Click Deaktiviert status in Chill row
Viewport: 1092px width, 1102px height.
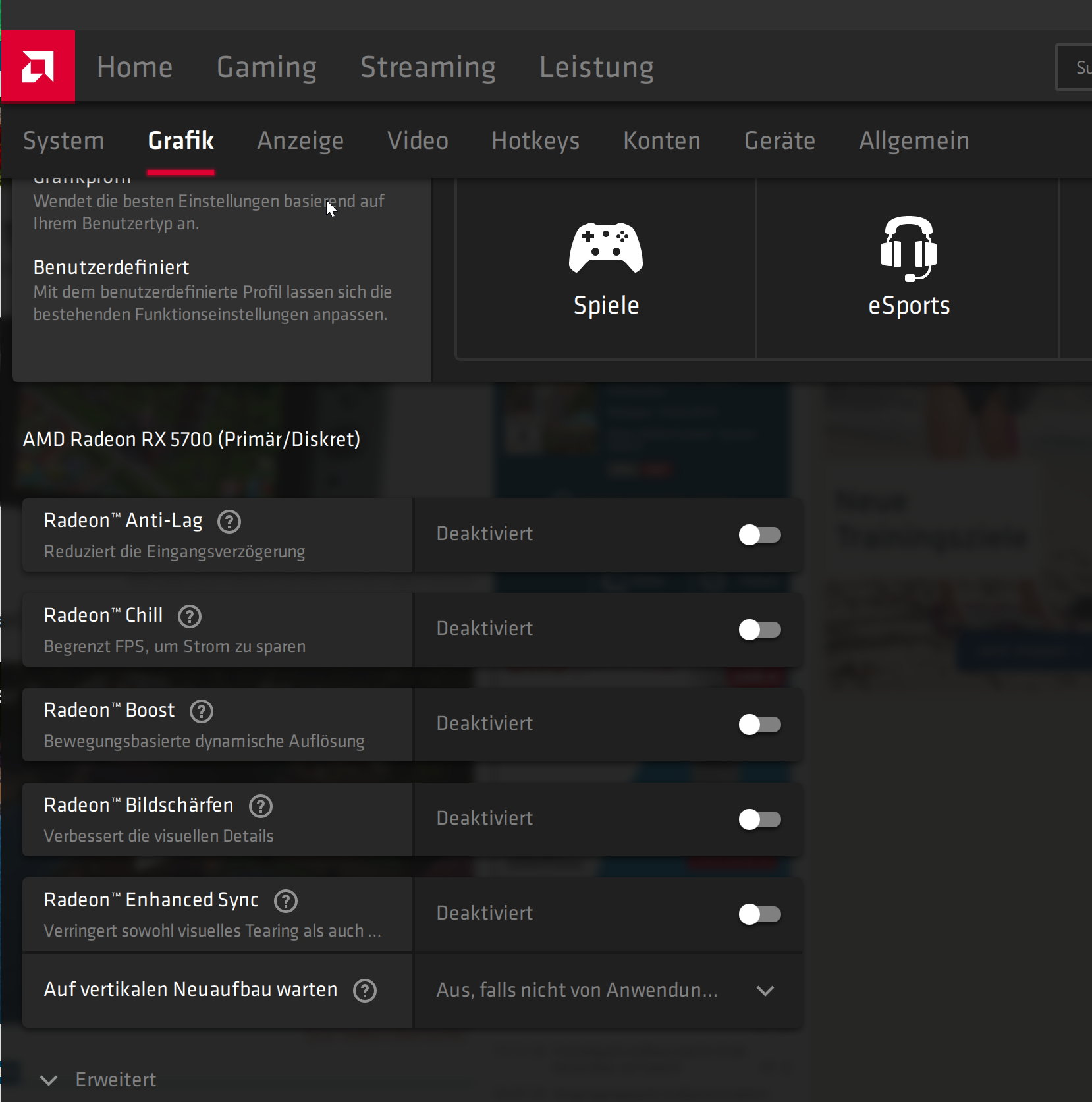pos(485,628)
